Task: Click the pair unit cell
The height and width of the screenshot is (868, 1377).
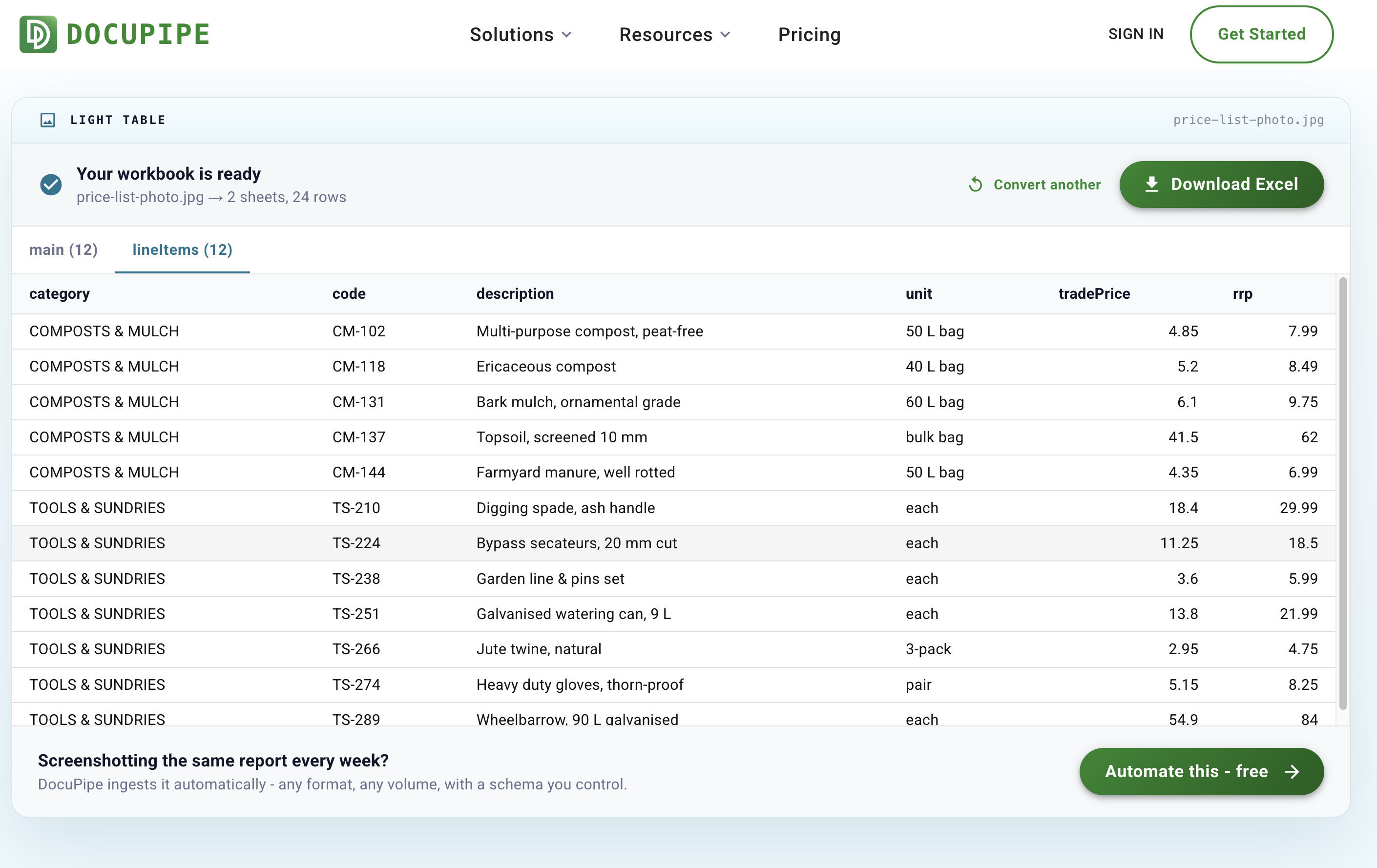Action: (x=918, y=684)
